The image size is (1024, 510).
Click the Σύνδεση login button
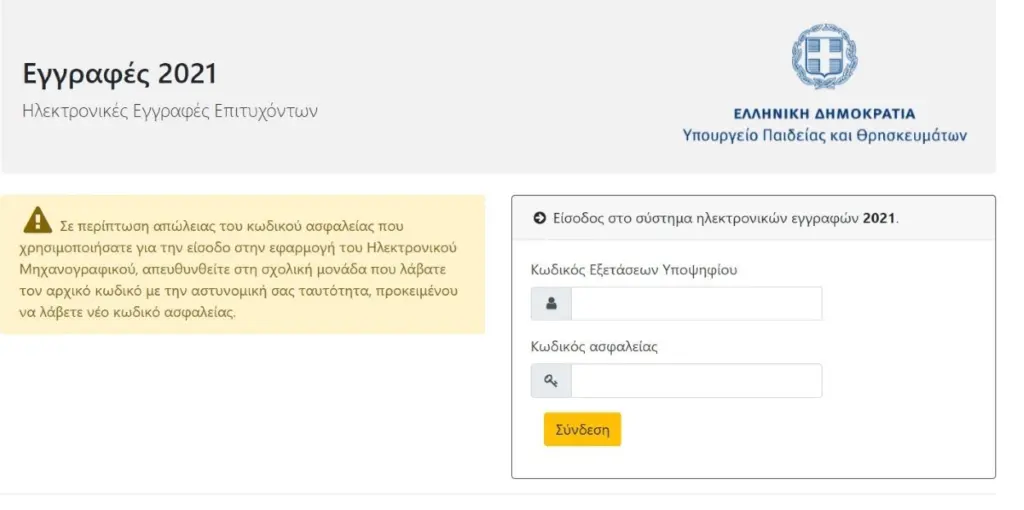pyautogui.click(x=582, y=429)
